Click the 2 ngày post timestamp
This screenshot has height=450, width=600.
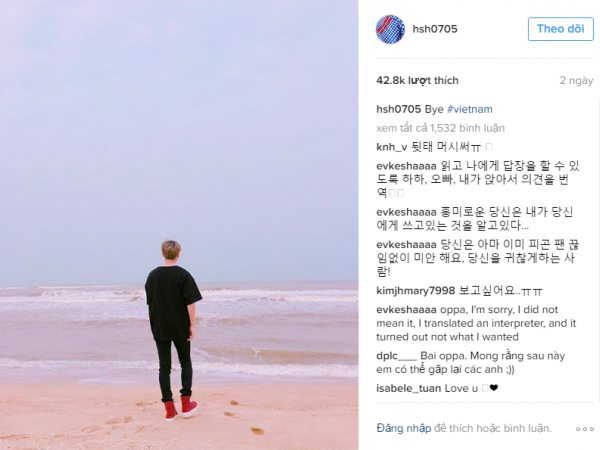click(x=576, y=80)
